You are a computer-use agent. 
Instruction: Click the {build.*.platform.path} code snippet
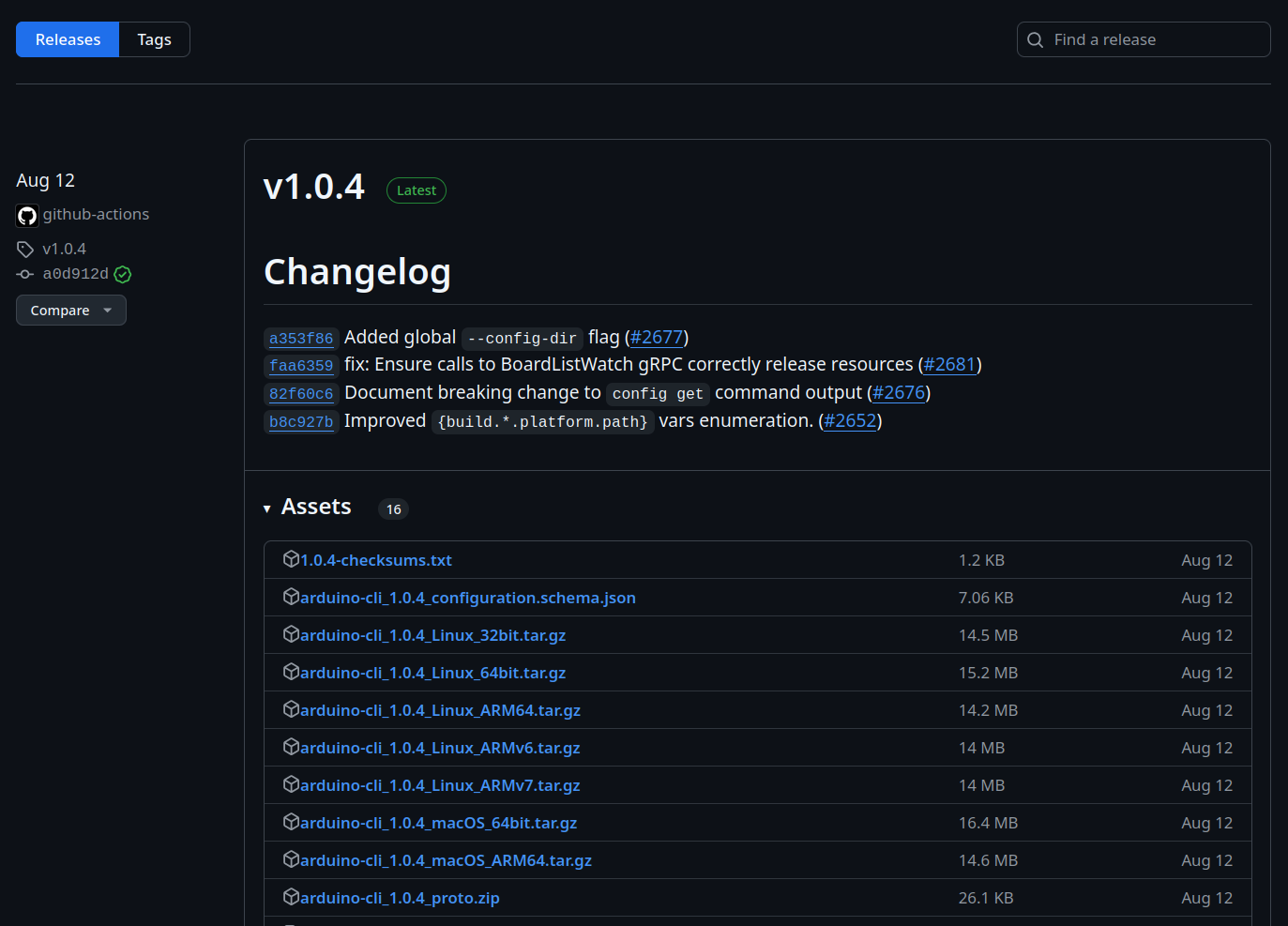pos(542,422)
